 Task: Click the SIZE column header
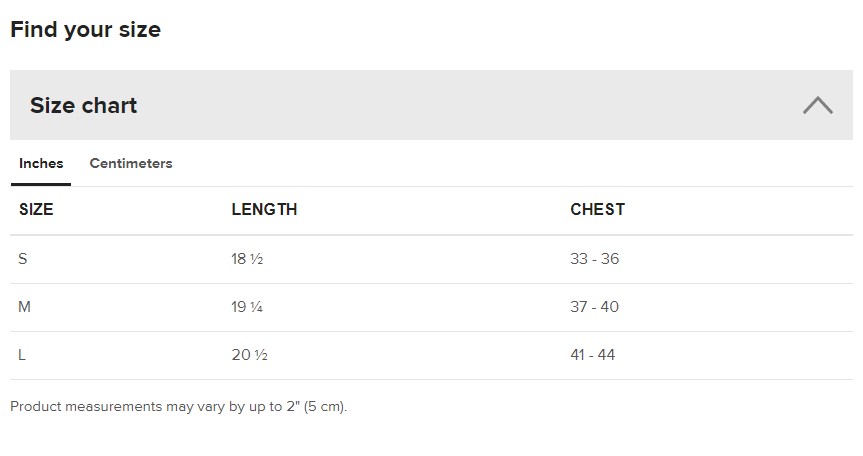[x=36, y=209]
